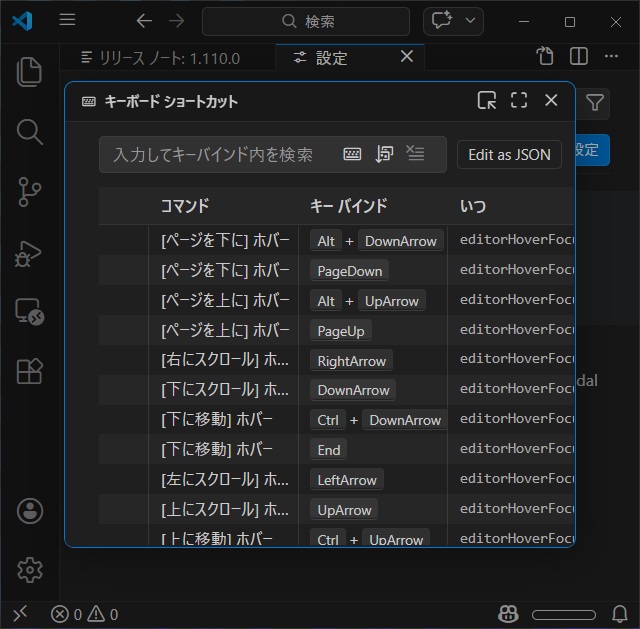Toggle fullscreen for keyboard shortcuts modal
This screenshot has height=629, width=640.
(x=519, y=100)
